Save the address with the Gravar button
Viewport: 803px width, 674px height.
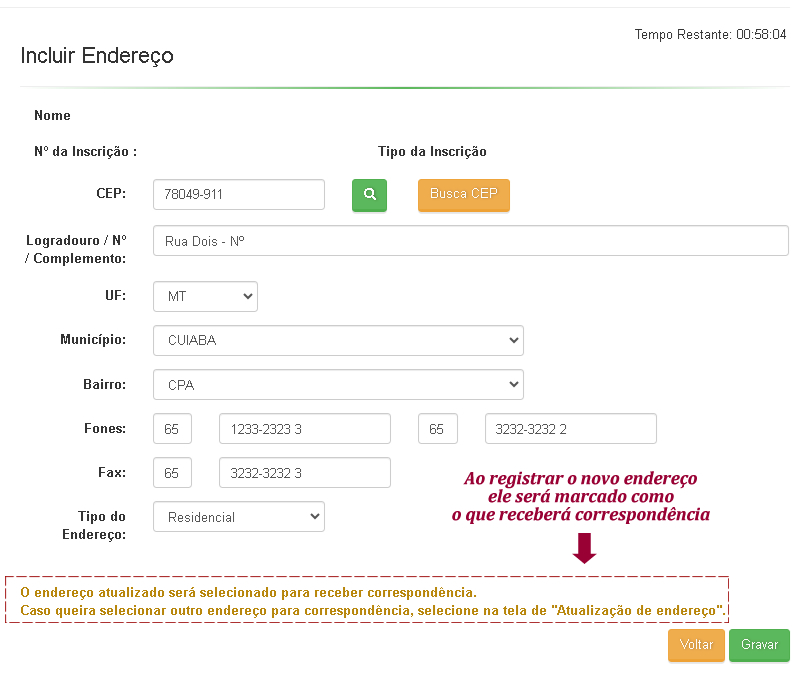pyautogui.click(x=759, y=645)
